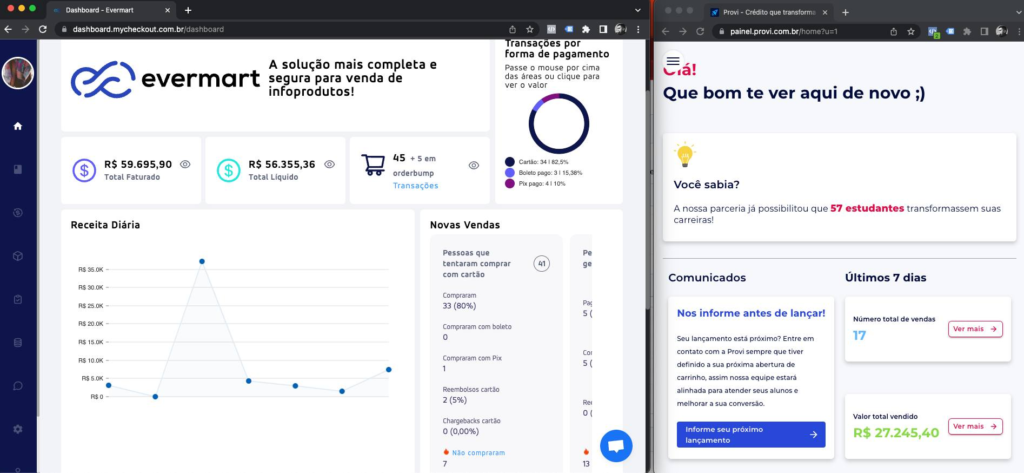This screenshot has height=473, width=1024.
Task: Click the last data point on Receita Diária chart
Action: (389, 370)
